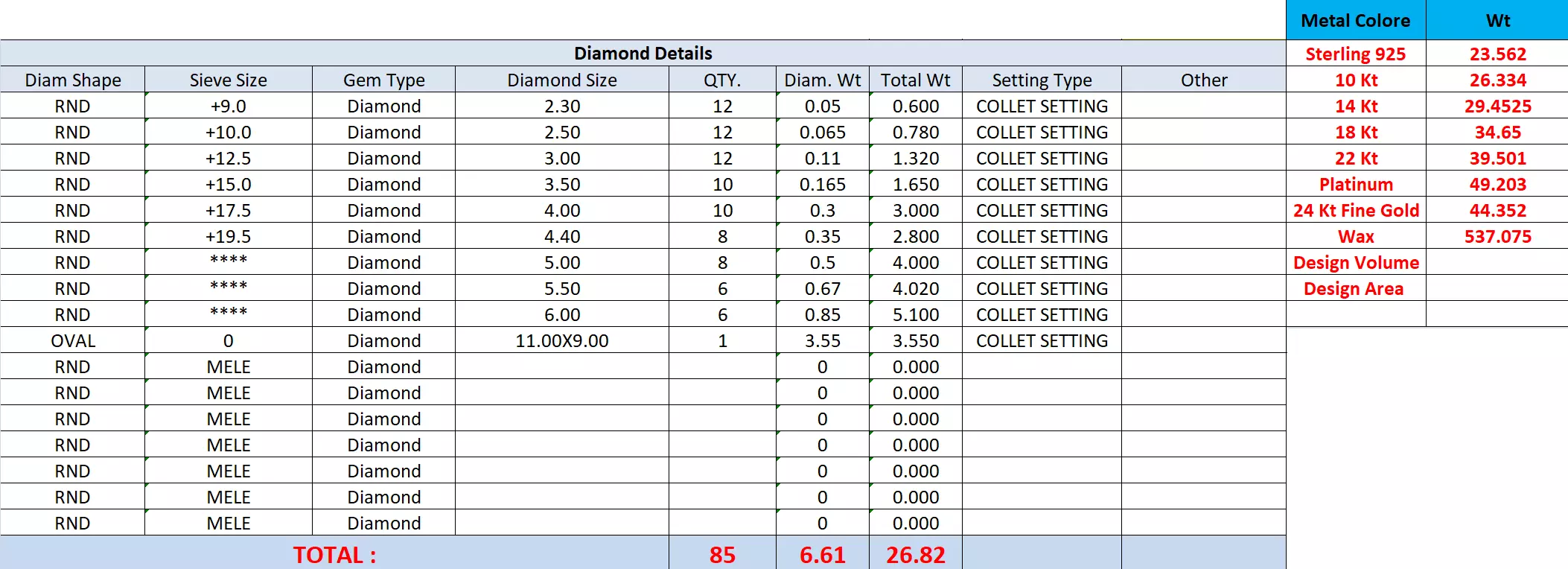Select diamond size cell 2.50
The width and height of the screenshot is (1568, 569).
tap(562, 132)
